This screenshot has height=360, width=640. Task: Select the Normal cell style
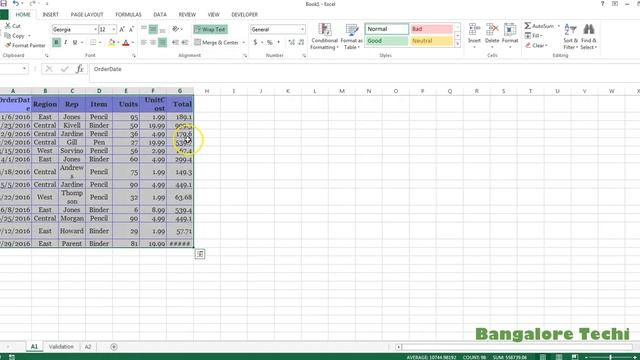tap(387, 29)
